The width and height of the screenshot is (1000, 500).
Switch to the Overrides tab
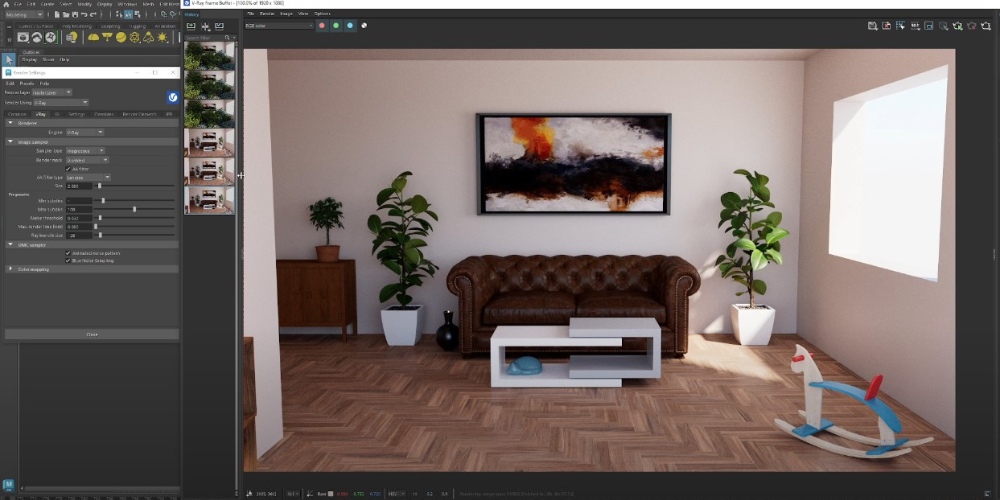104,114
